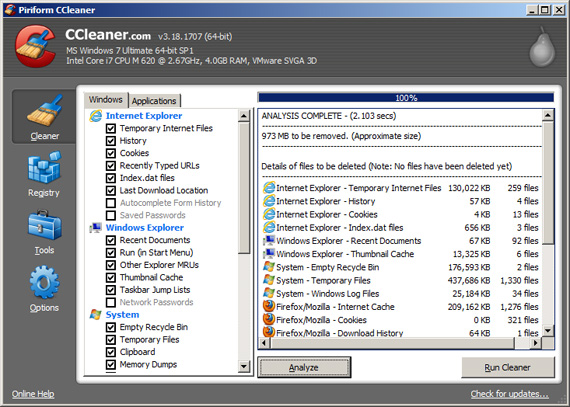Select Firefox/Mozilla Internet Cache result icon
This screenshot has height=407, width=570.
tap(269, 306)
